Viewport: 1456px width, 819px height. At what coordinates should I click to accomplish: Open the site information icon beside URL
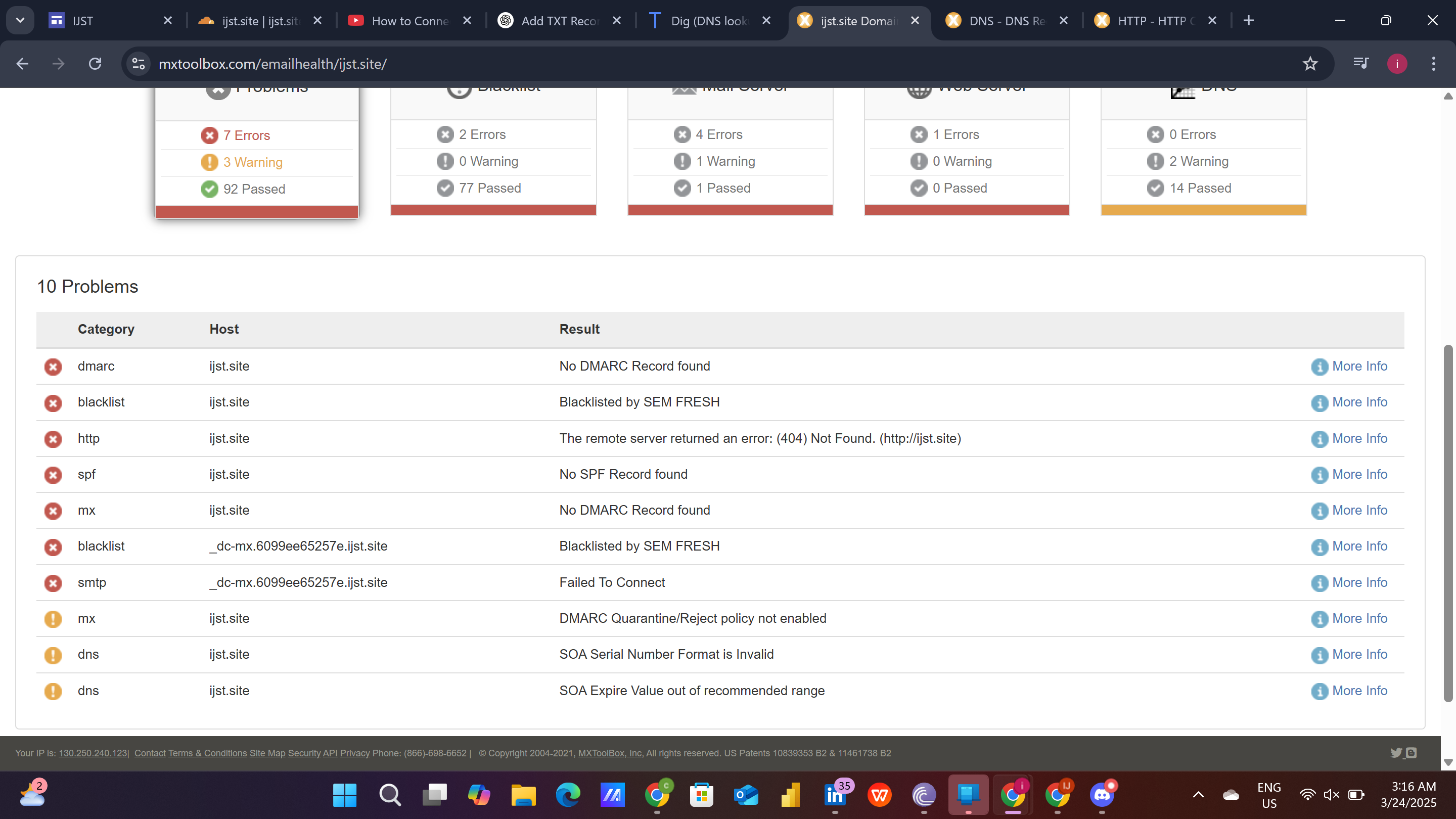(x=139, y=64)
